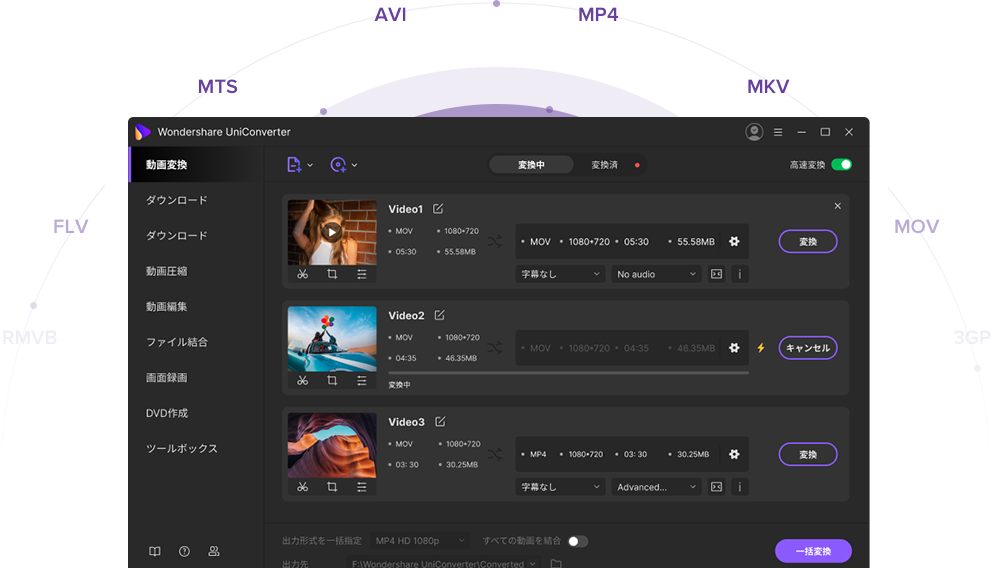Image resolution: width=991 pixels, height=568 pixels.
Task: Click 変換 button for Video3
Action: (808, 454)
